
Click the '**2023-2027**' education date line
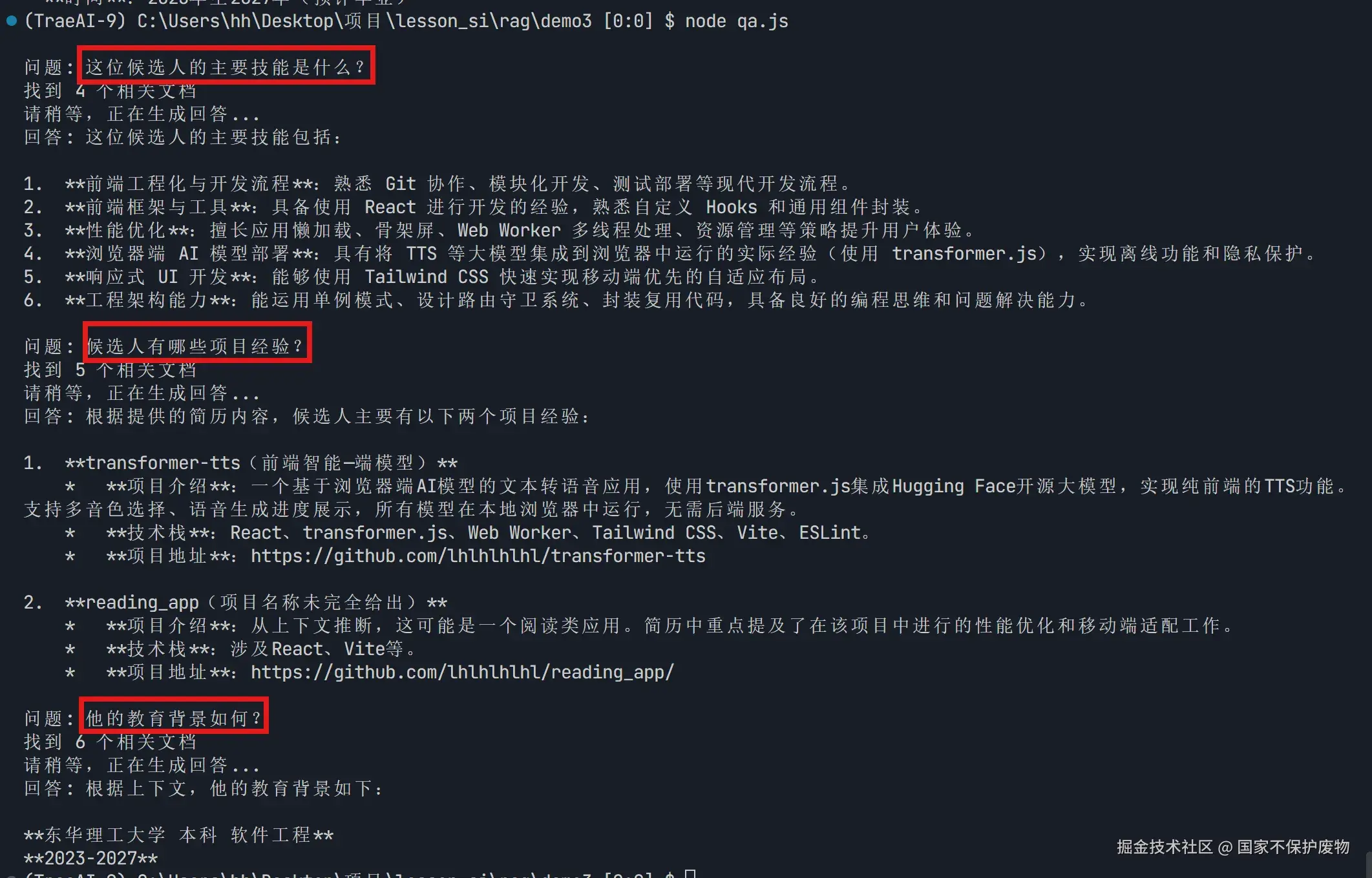click(90, 858)
